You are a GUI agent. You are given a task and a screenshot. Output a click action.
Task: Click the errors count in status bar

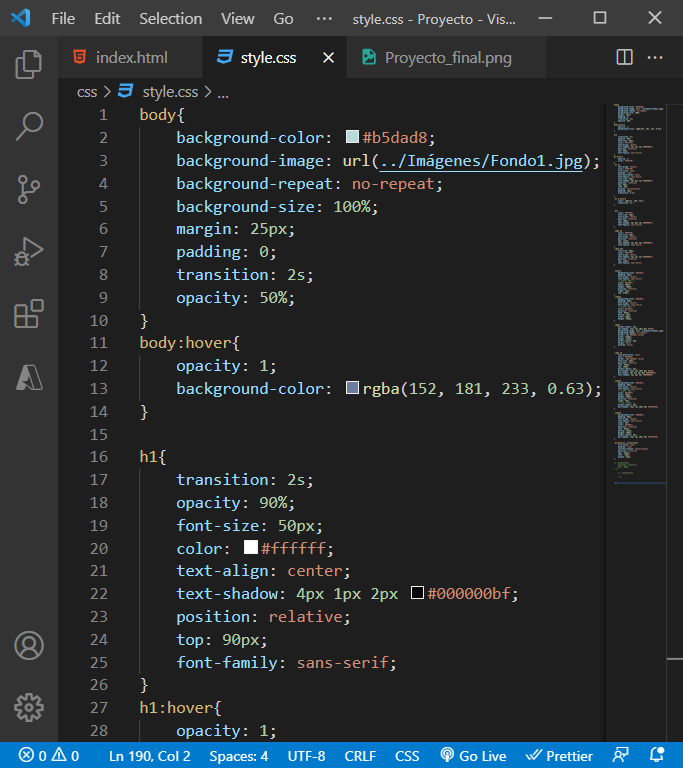(x=33, y=756)
